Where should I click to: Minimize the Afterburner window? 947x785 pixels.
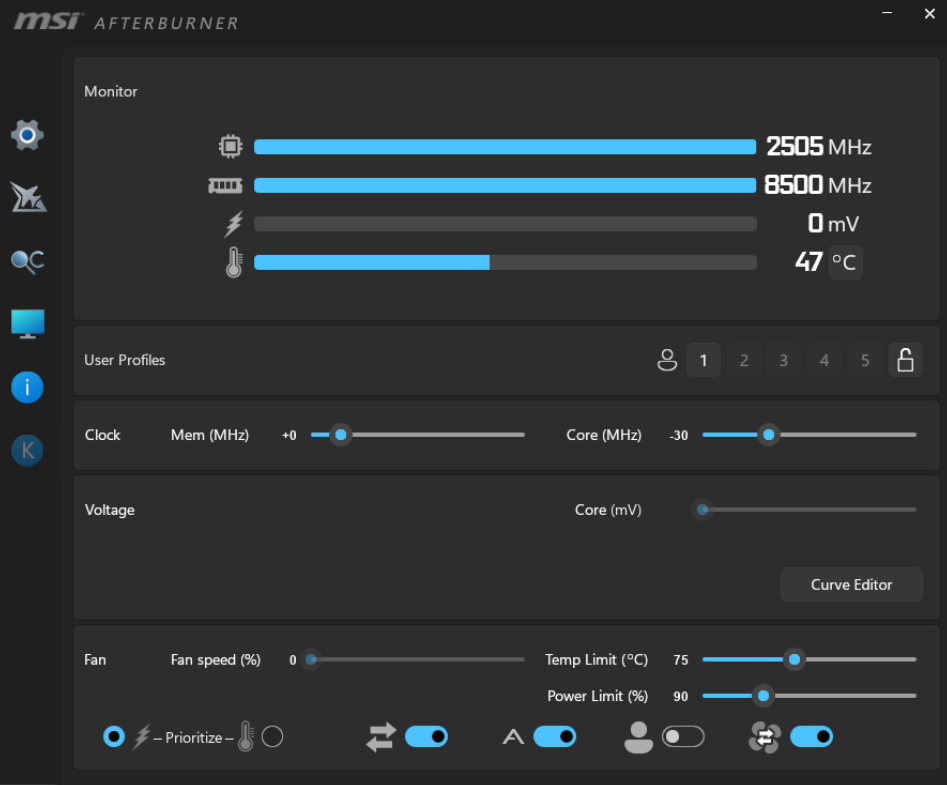click(x=887, y=13)
